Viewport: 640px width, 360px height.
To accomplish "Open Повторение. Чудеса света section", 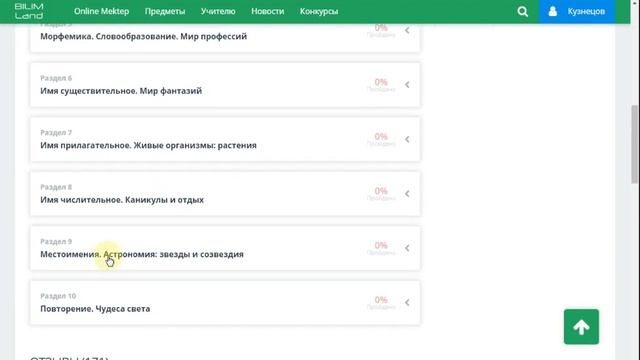I will pyautogui.click(x=95, y=309).
